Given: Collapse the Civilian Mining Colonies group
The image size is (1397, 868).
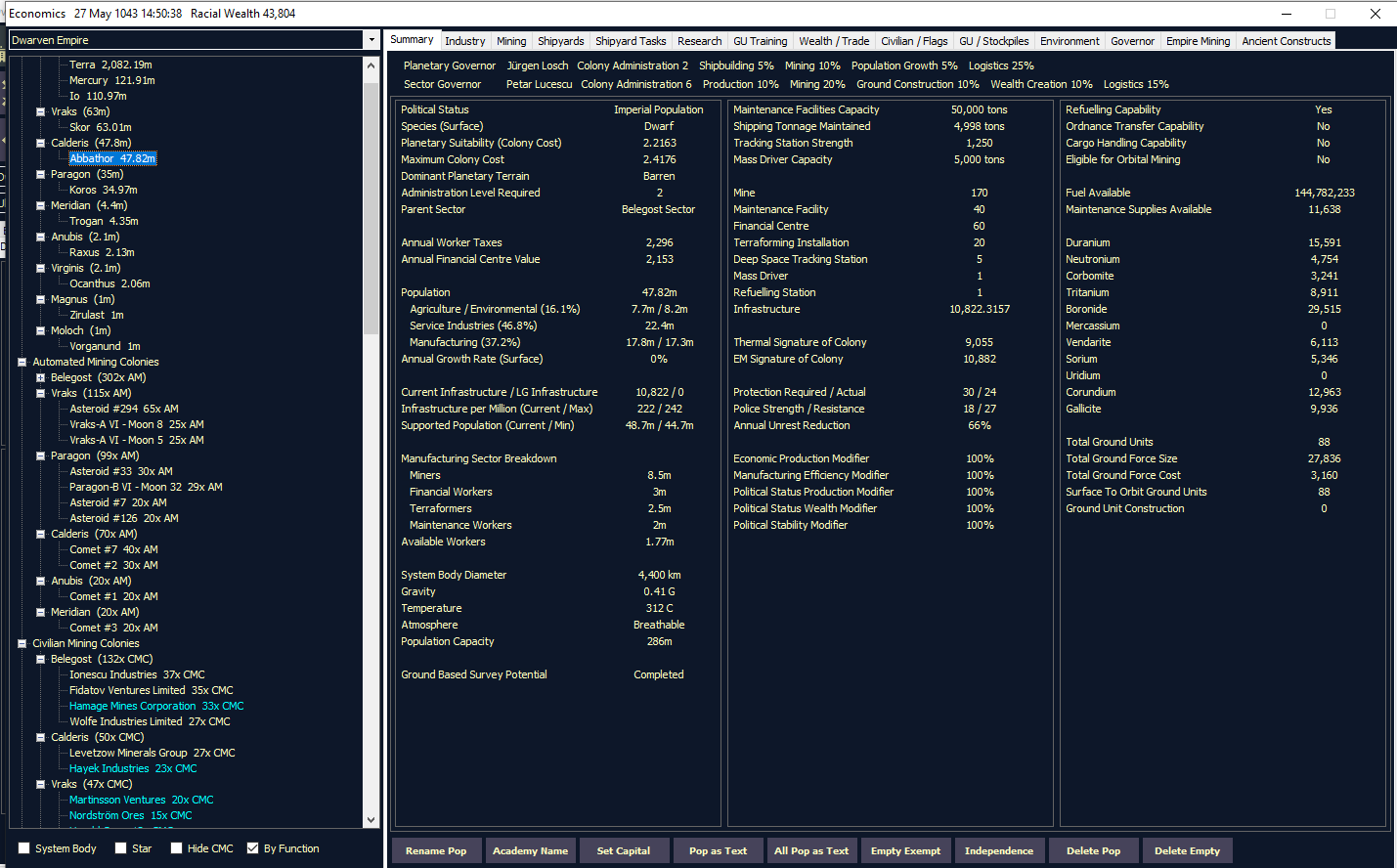Looking at the screenshot, I should point(22,643).
